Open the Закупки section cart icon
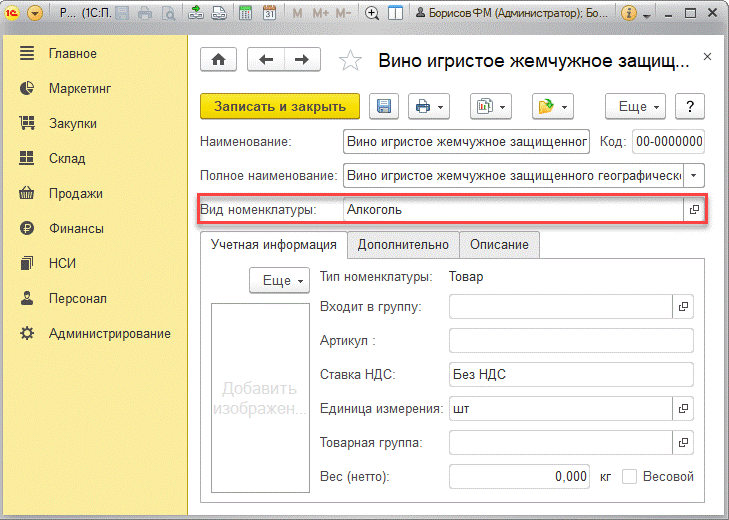 tap(28, 123)
